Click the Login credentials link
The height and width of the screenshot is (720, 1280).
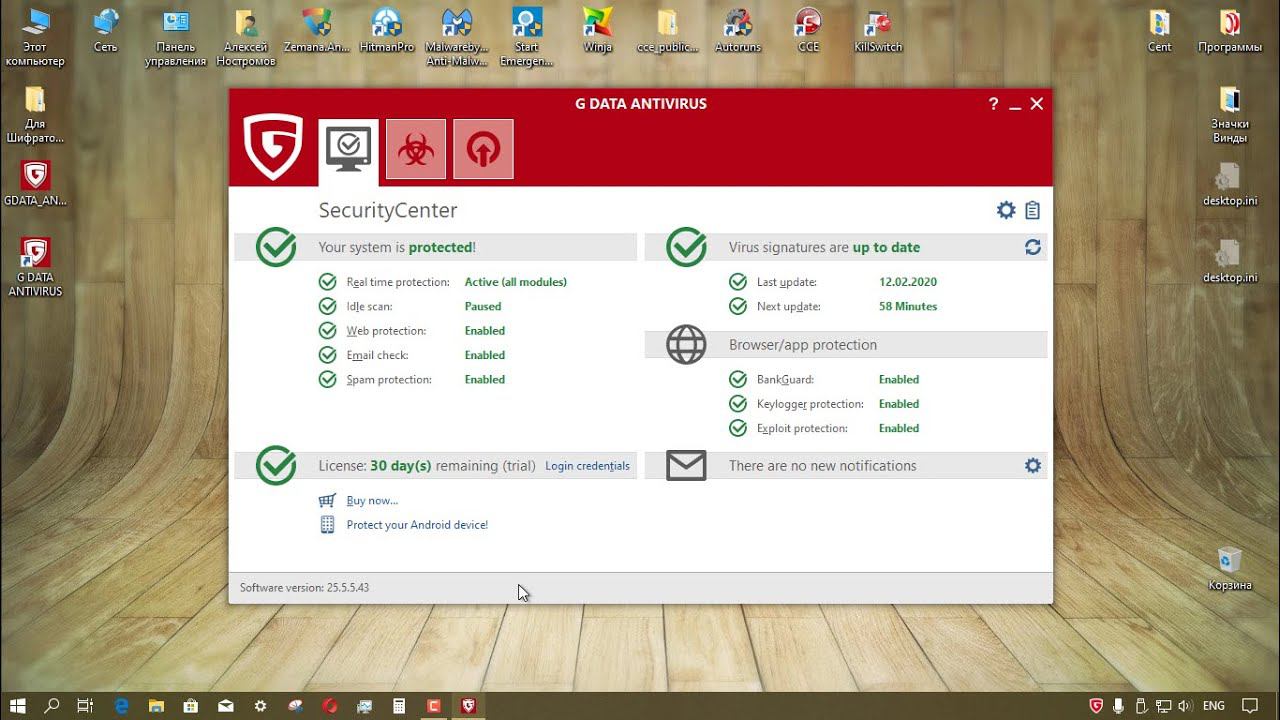click(587, 466)
